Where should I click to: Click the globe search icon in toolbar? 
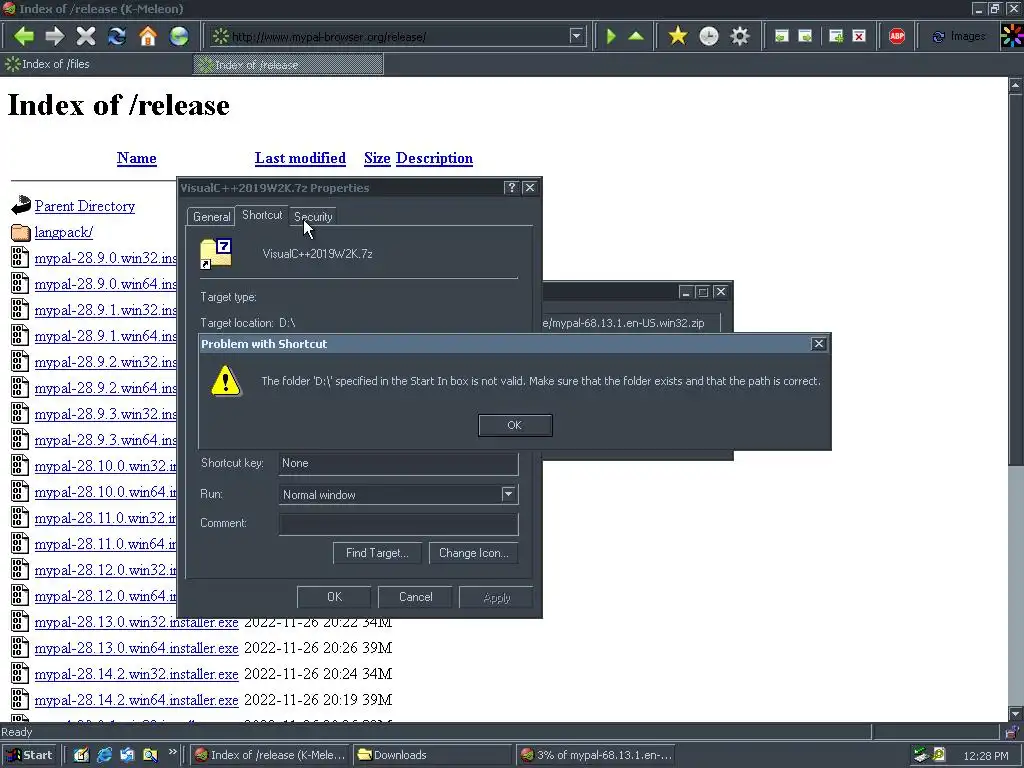pos(179,36)
